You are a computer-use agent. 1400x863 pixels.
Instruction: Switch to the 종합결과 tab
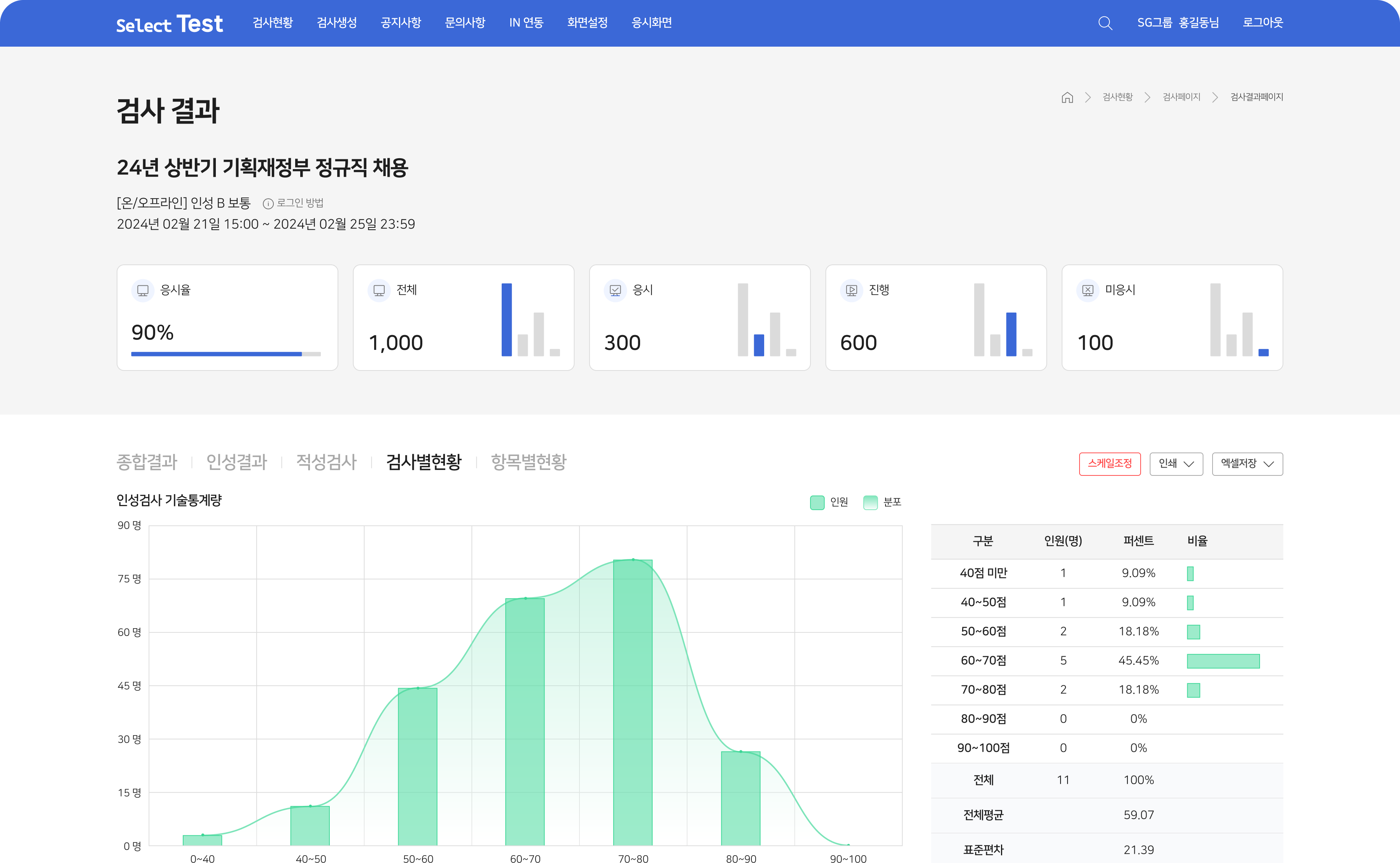(147, 462)
